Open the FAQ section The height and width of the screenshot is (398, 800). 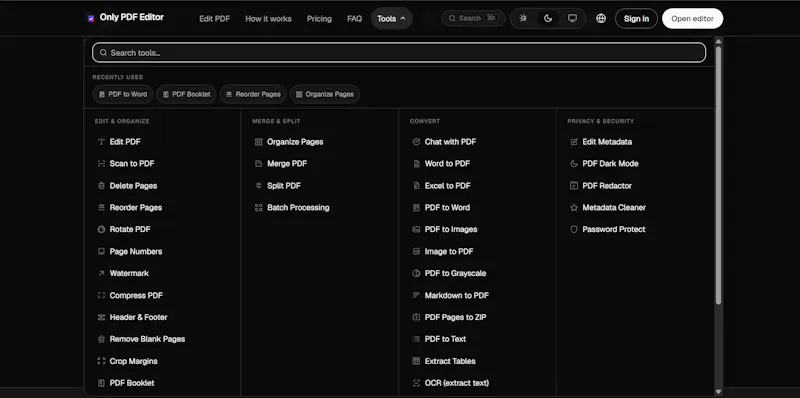355,19
